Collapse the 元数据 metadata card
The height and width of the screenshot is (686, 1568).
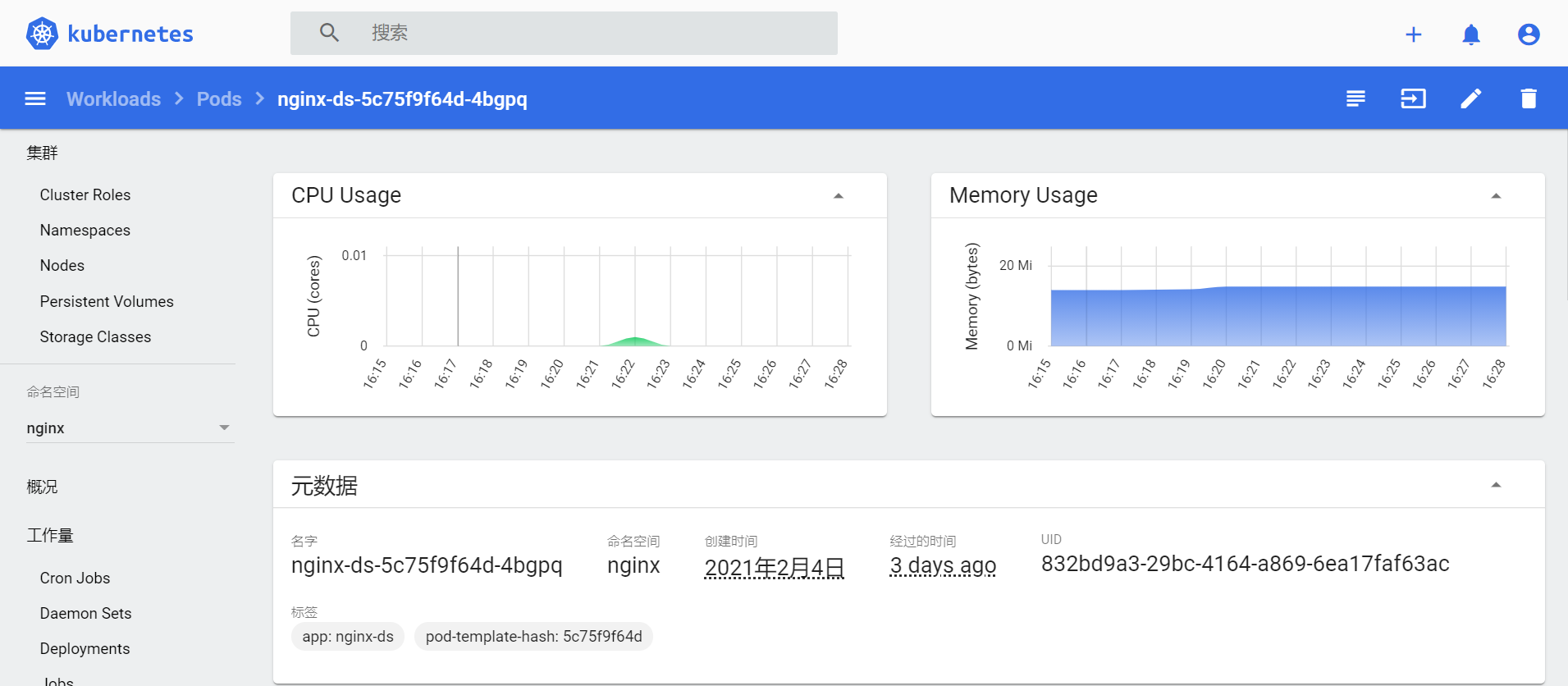[1496, 485]
